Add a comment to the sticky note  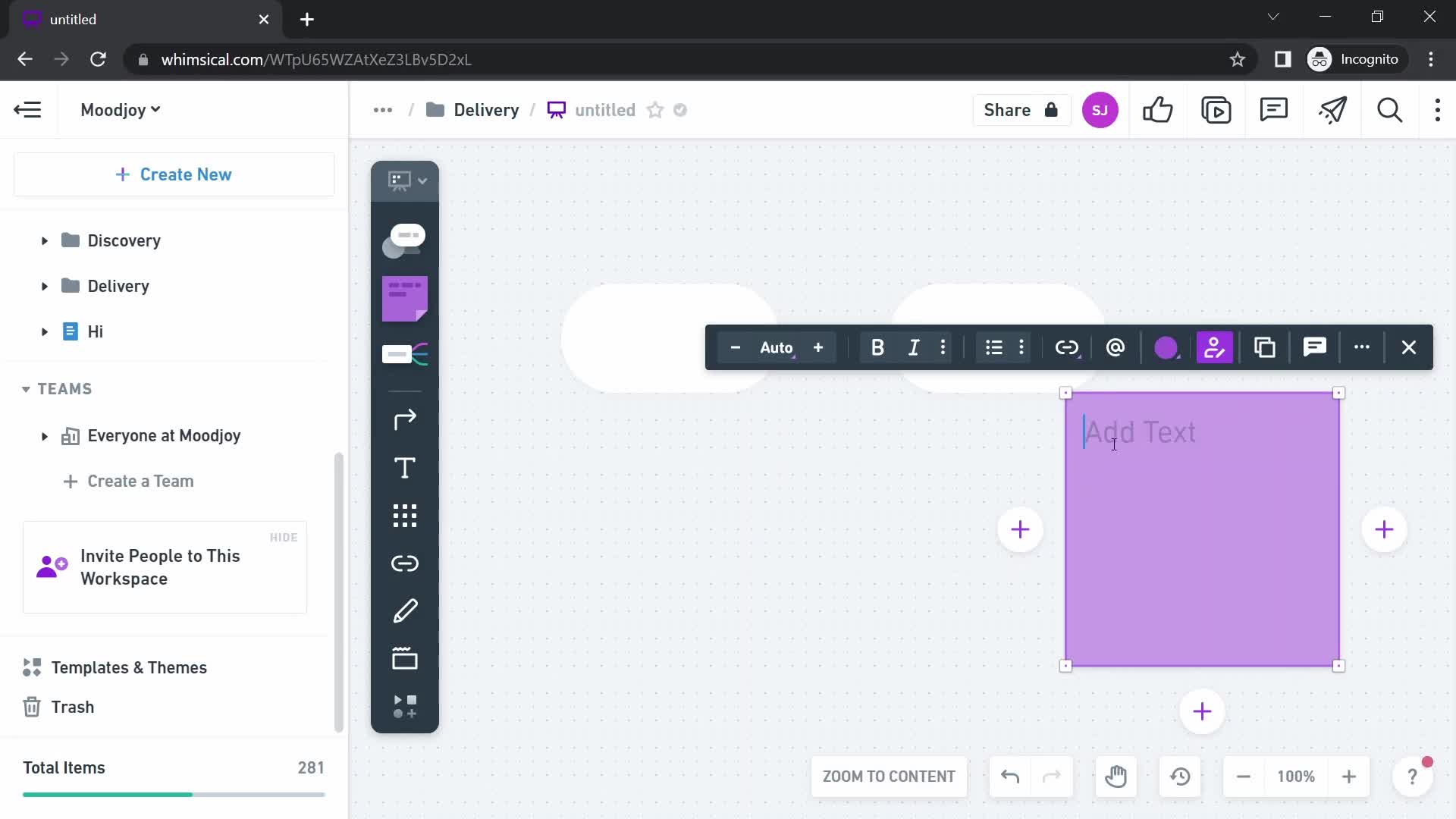(1315, 347)
